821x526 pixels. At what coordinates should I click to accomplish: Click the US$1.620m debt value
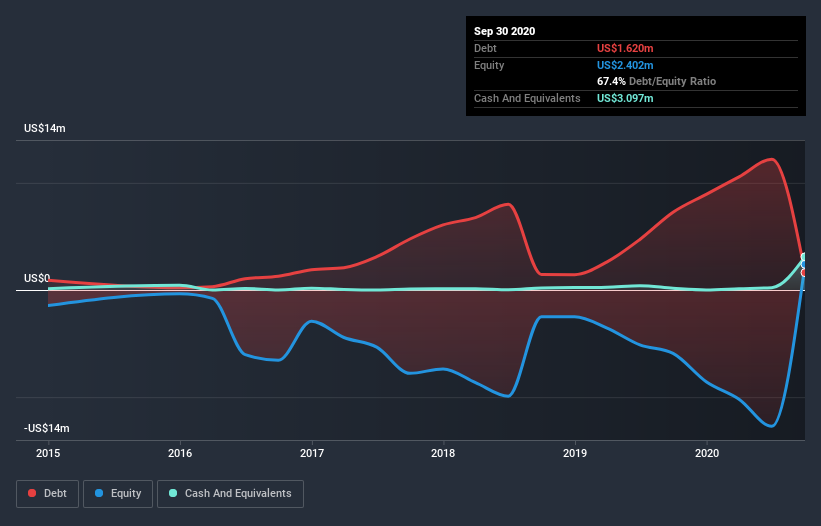[x=625, y=48]
